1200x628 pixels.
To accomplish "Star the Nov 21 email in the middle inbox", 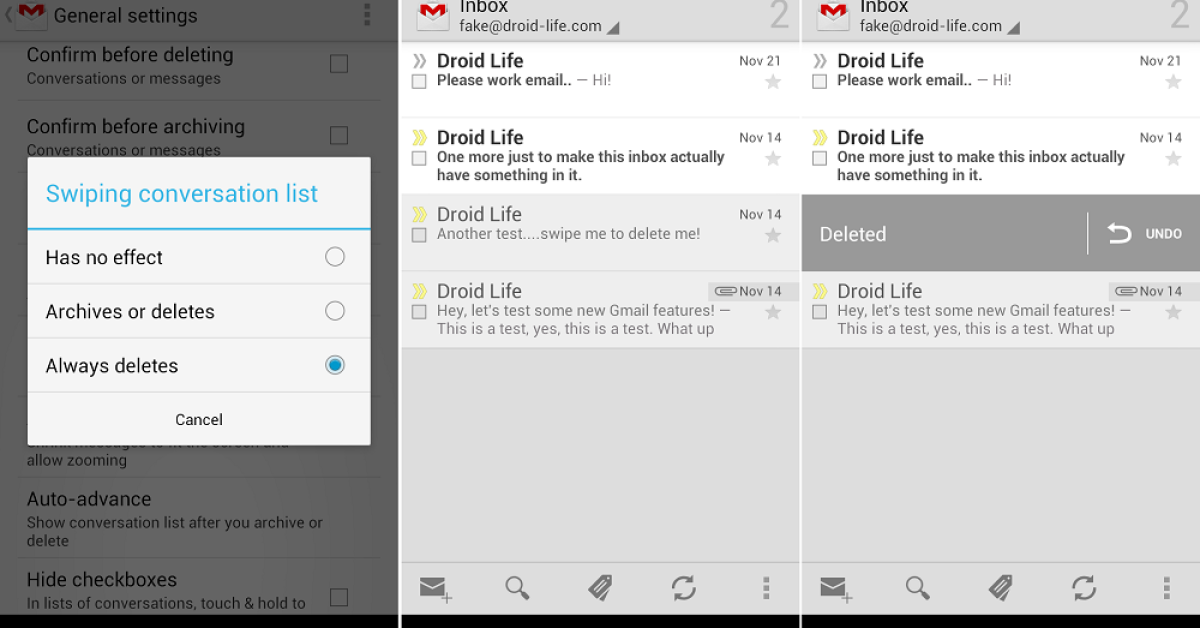I will pos(773,82).
